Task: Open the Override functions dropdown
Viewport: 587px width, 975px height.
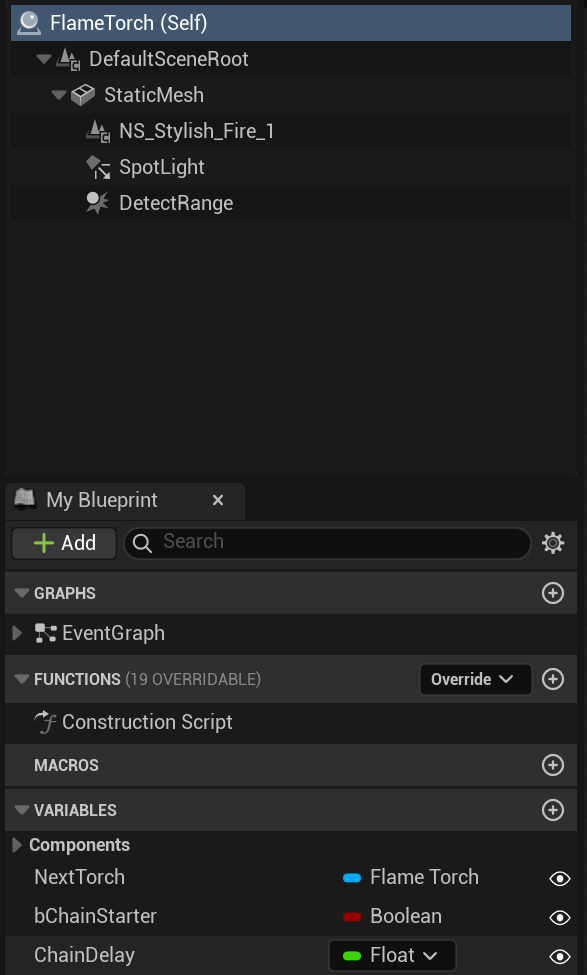Action: click(476, 679)
